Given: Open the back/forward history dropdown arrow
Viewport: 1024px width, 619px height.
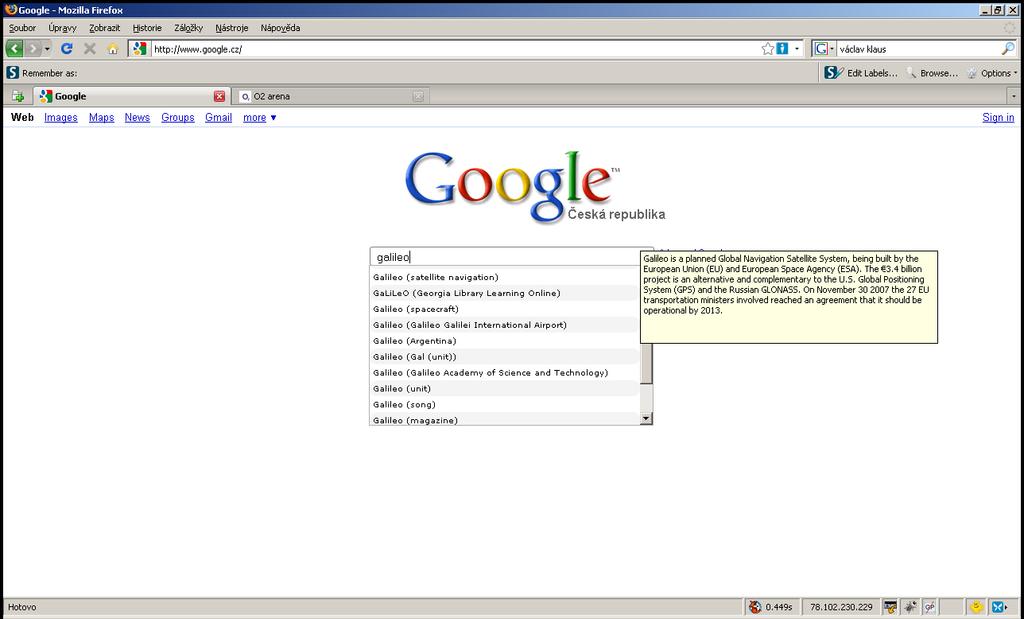Looking at the screenshot, I should click(x=47, y=49).
